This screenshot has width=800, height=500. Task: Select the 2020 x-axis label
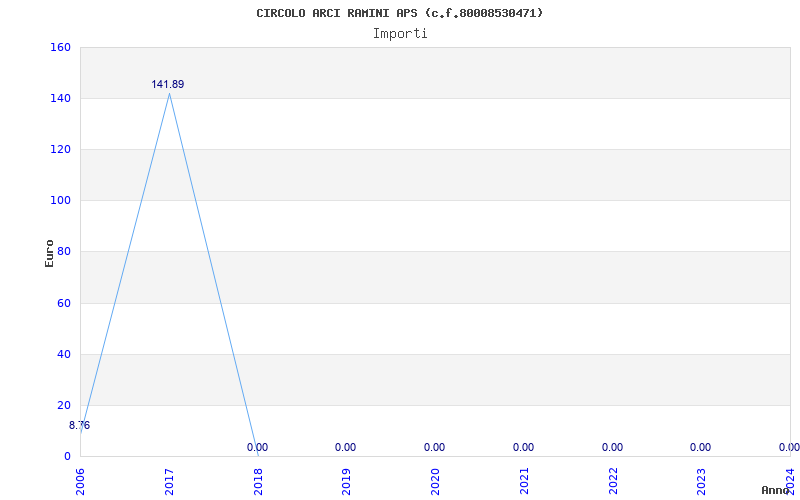tap(436, 481)
